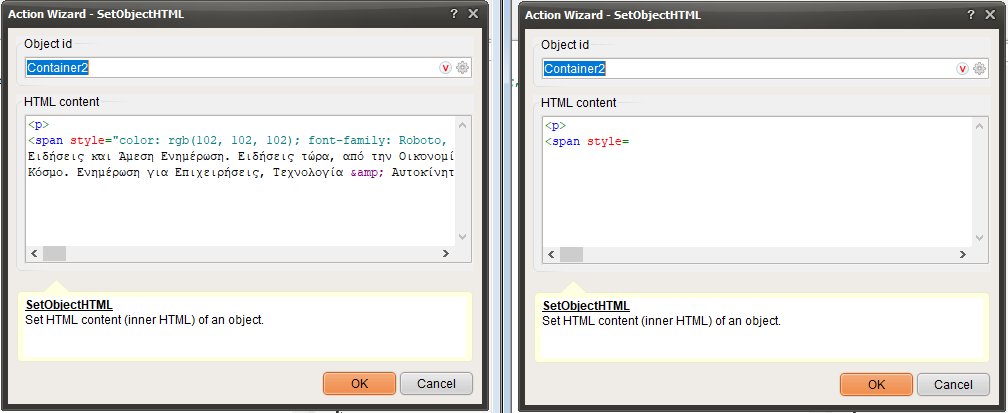Viewport: 1008px width, 413px height.
Task: Click Cancel in left SetObjectHTML dialog
Action: click(436, 383)
